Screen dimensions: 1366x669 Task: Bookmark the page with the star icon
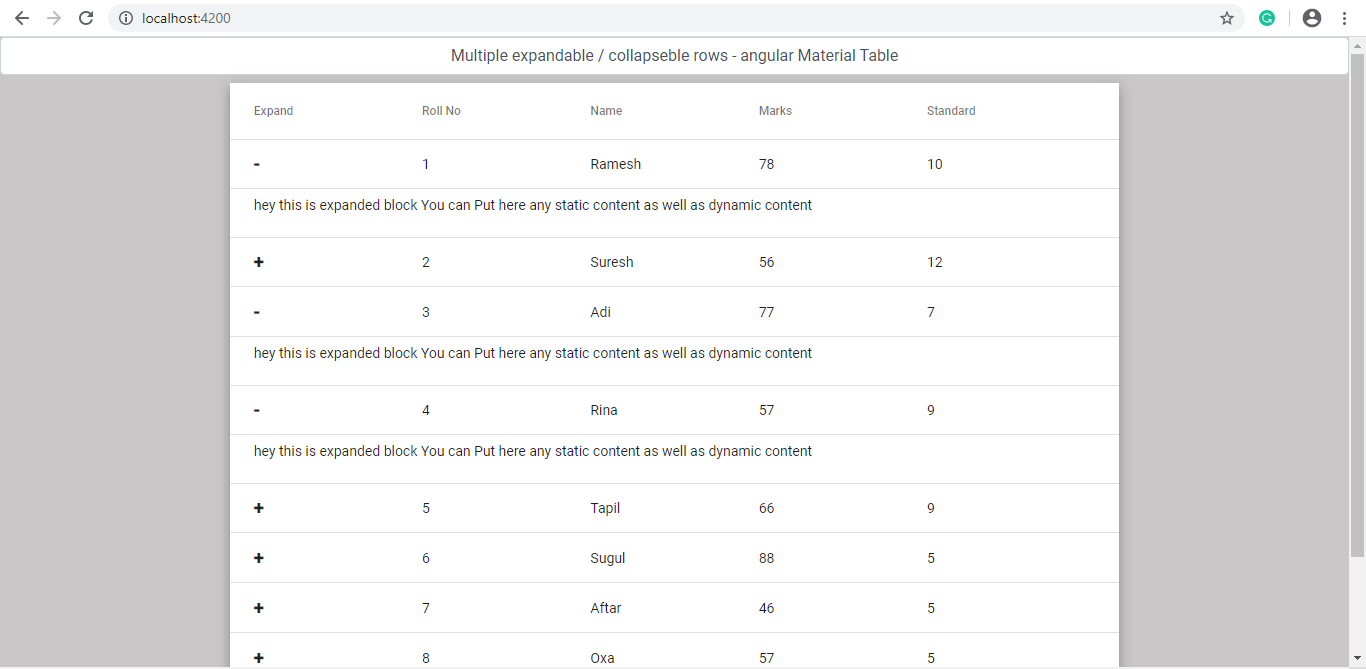tap(1226, 17)
